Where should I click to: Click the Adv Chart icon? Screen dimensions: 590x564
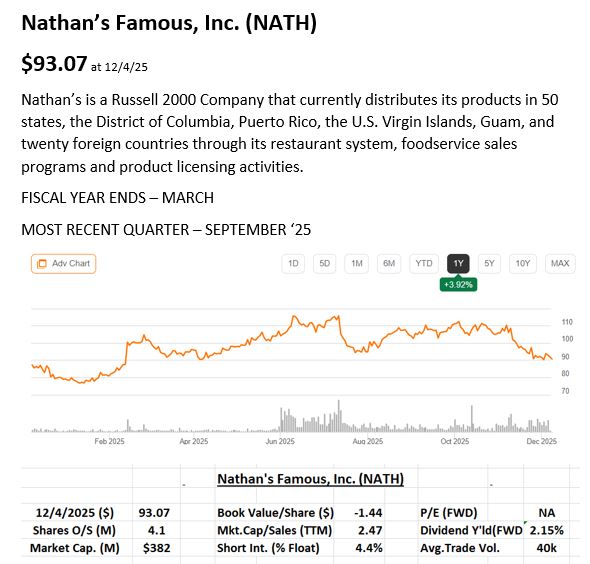click(41, 263)
